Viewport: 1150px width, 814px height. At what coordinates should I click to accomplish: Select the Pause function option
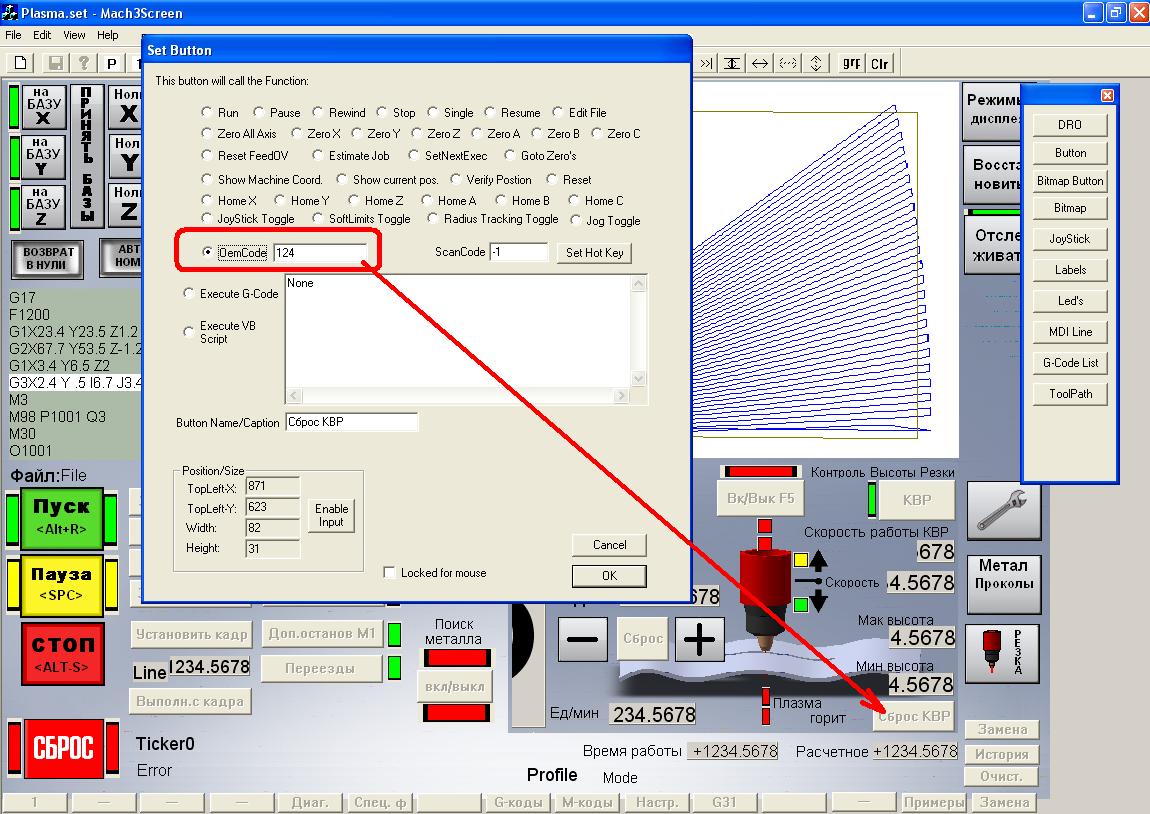pos(259,112)
